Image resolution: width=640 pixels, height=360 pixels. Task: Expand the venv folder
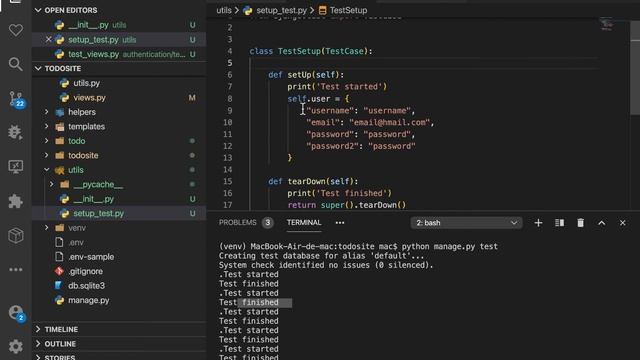point(76,228)
